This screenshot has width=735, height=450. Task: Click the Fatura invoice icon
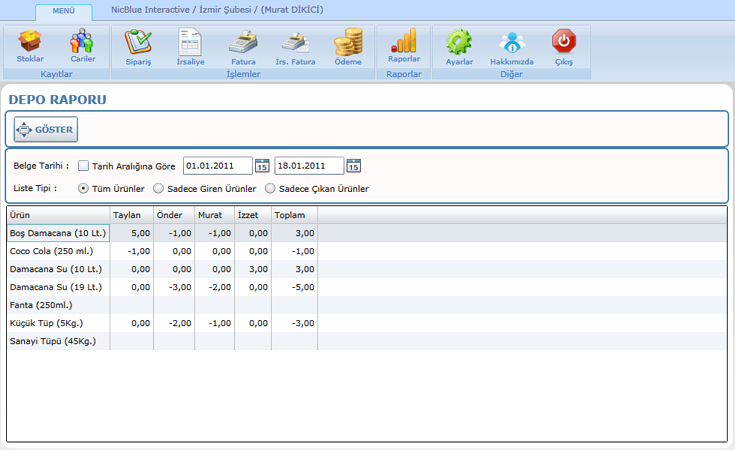[243, 45]
